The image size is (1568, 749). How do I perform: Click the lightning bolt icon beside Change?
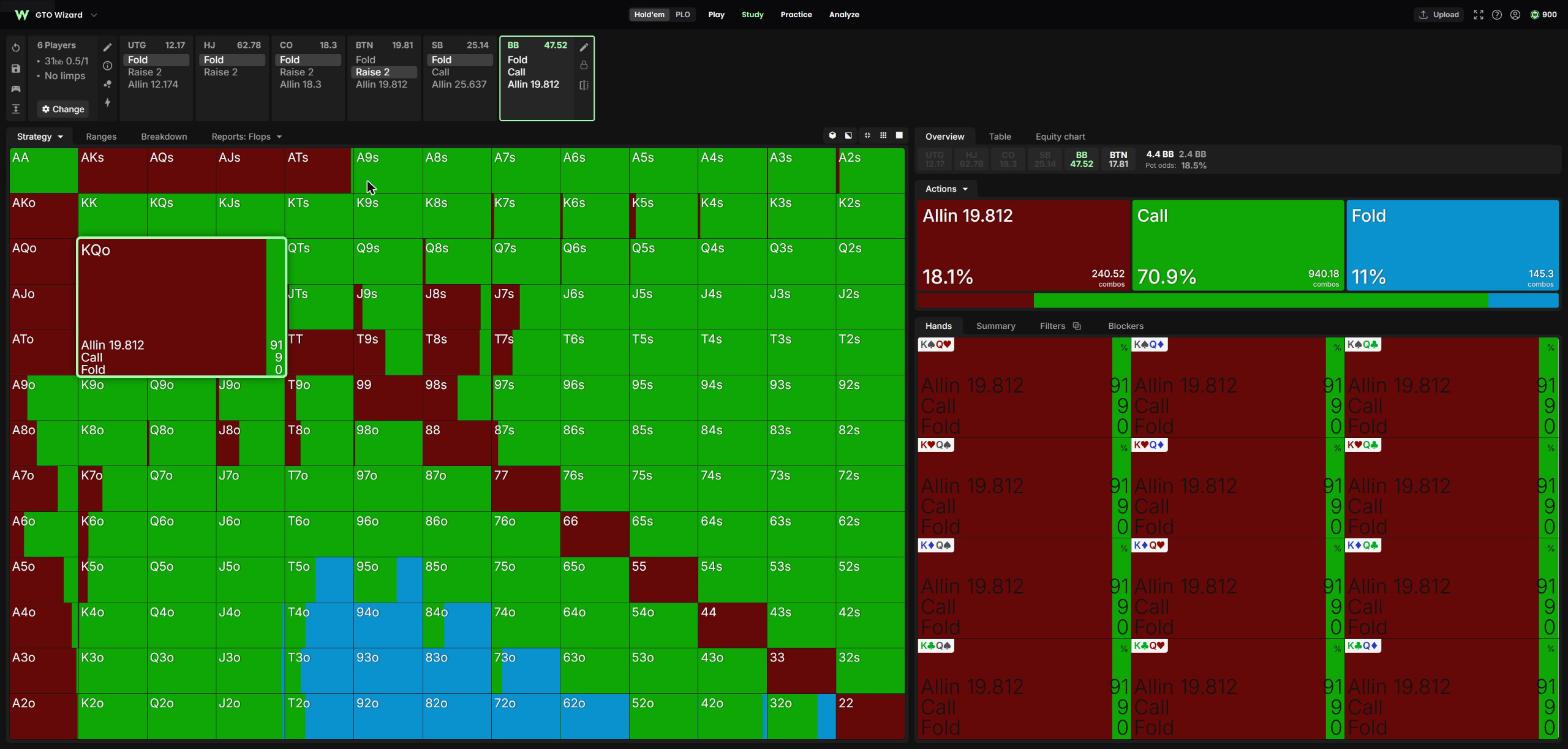pos(107,103)
